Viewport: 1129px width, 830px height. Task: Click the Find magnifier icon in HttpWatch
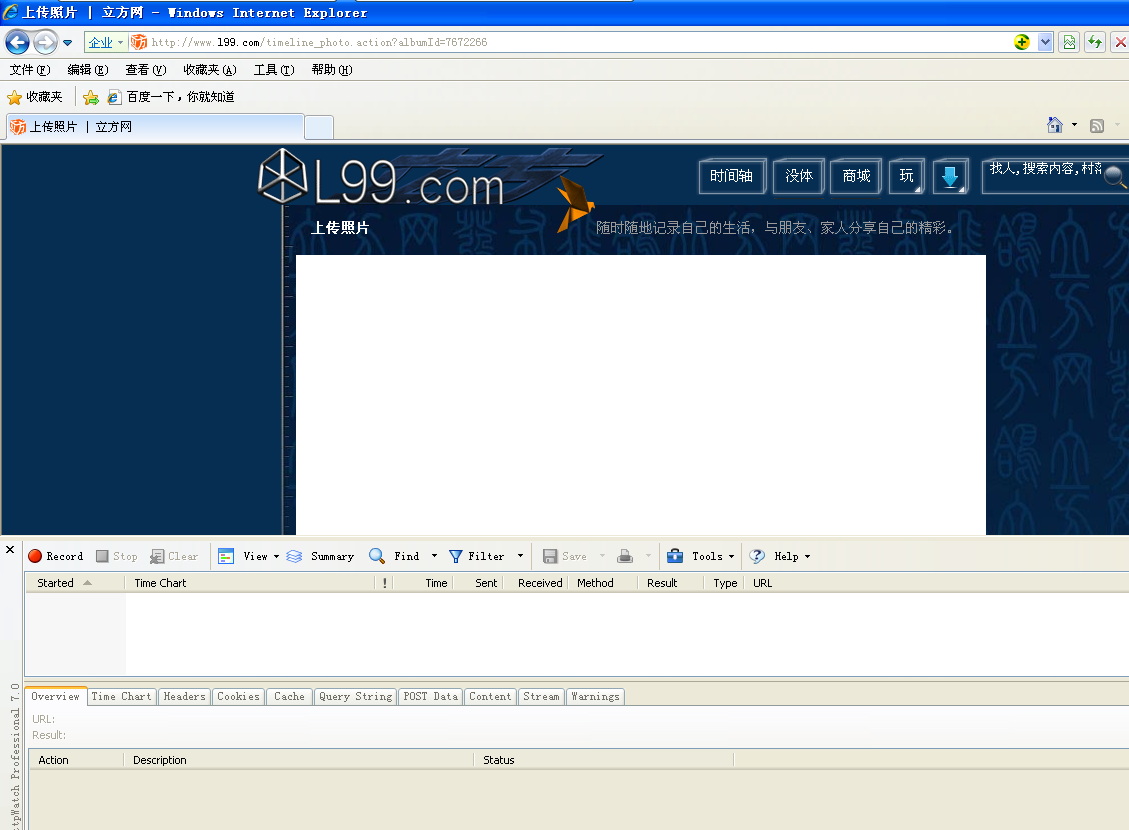coord(376,556)
